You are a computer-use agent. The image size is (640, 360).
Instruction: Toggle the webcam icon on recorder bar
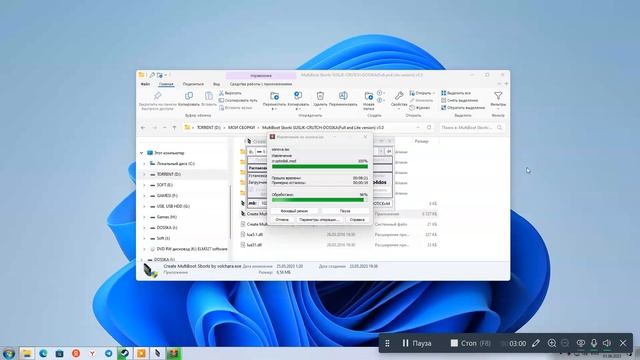(x=580, y=343)
